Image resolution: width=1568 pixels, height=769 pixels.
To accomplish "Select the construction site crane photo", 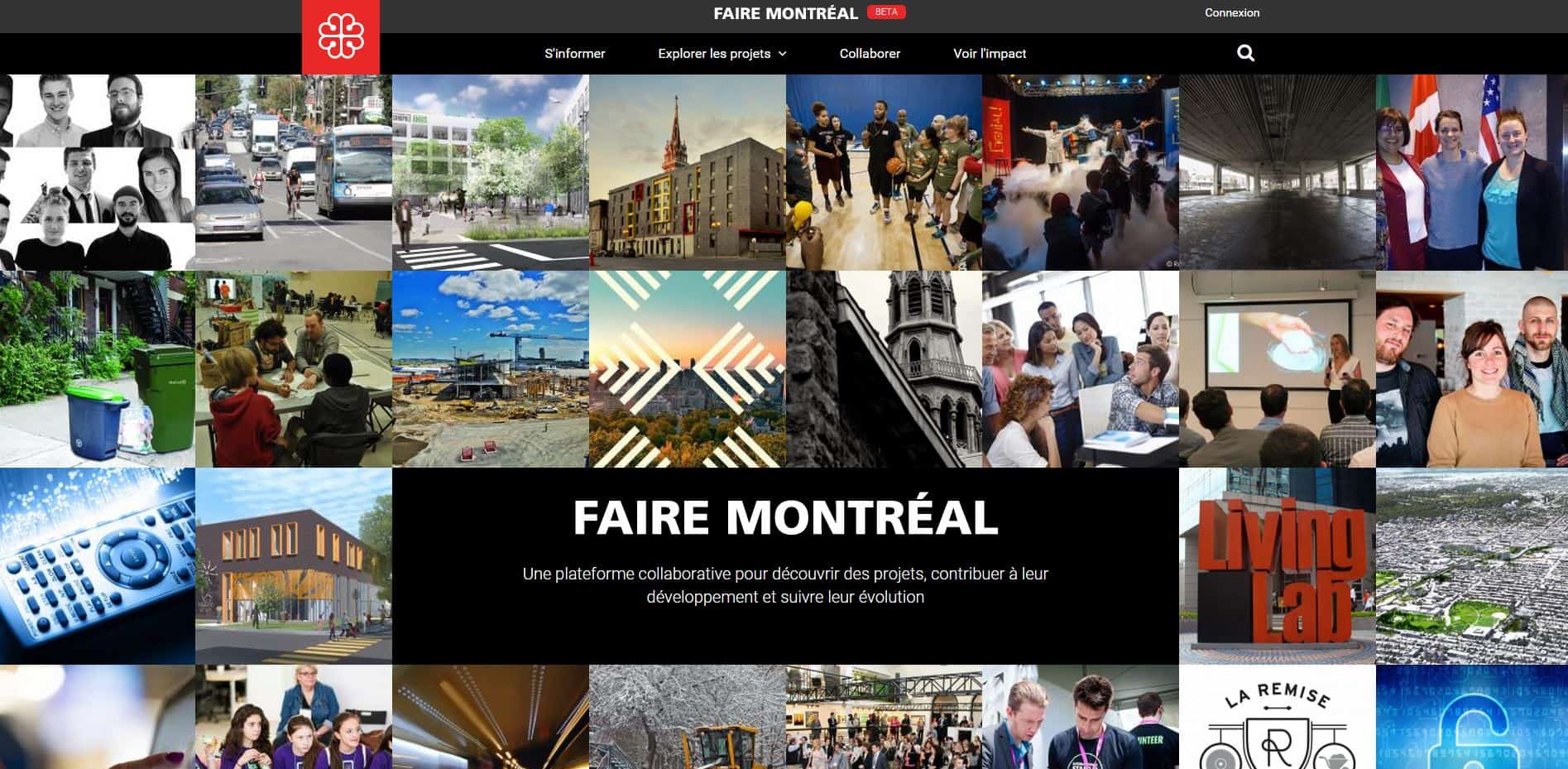I will point(491,369).
